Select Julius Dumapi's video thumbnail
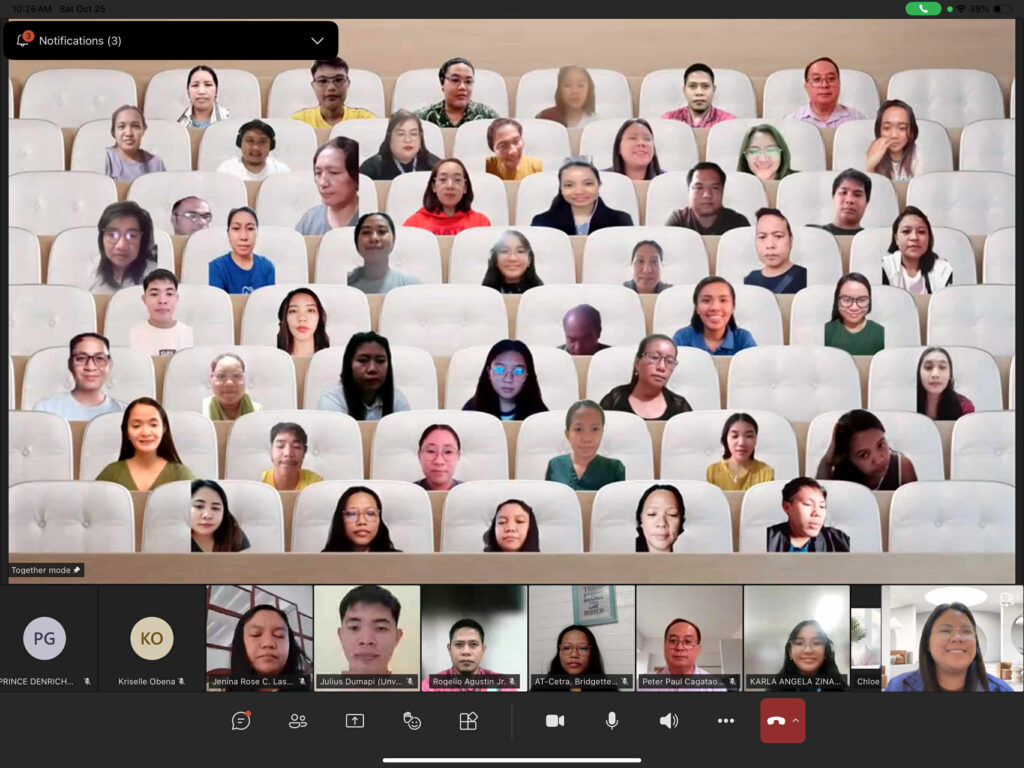The width and height of the screenshot is (1024, 768). click(x=367, y=636)
